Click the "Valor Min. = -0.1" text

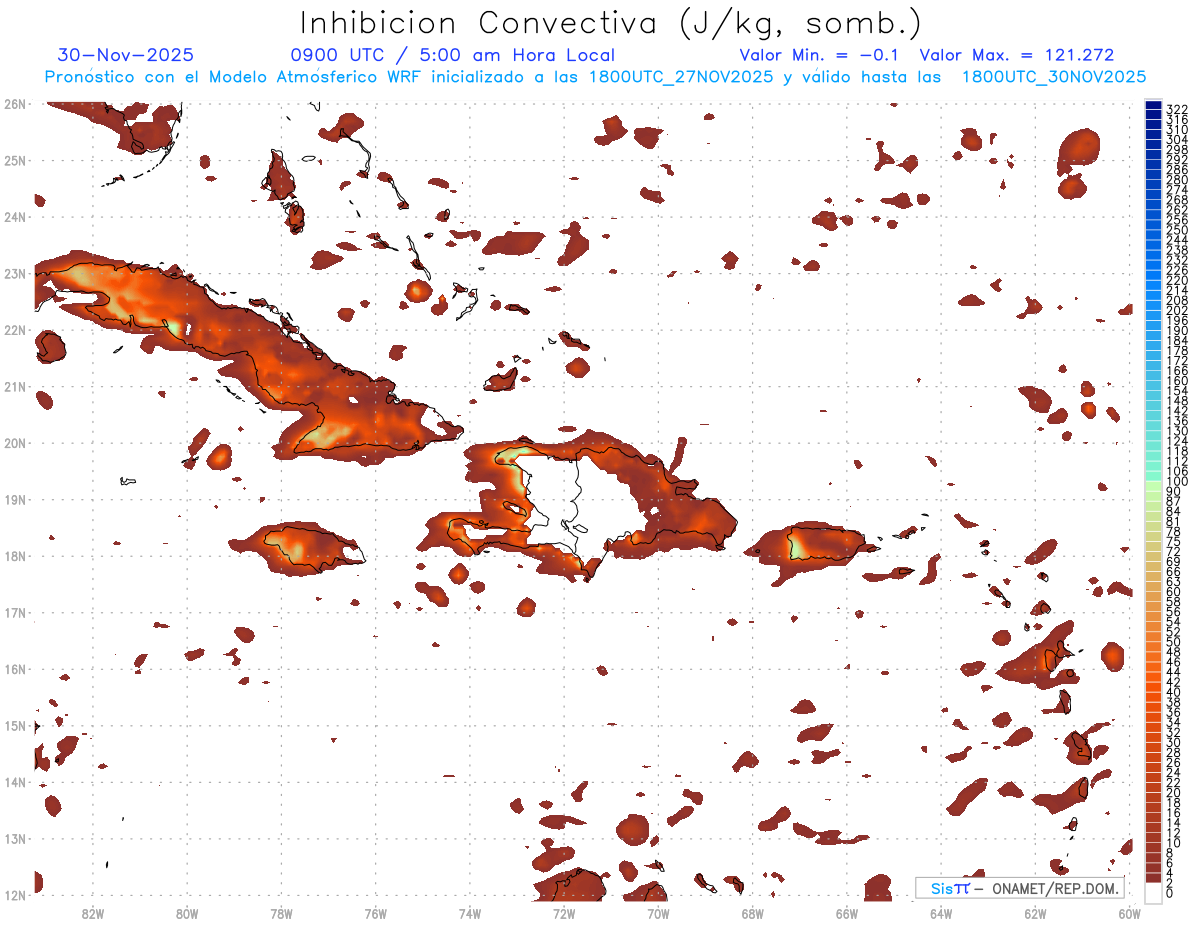(820, 55)
